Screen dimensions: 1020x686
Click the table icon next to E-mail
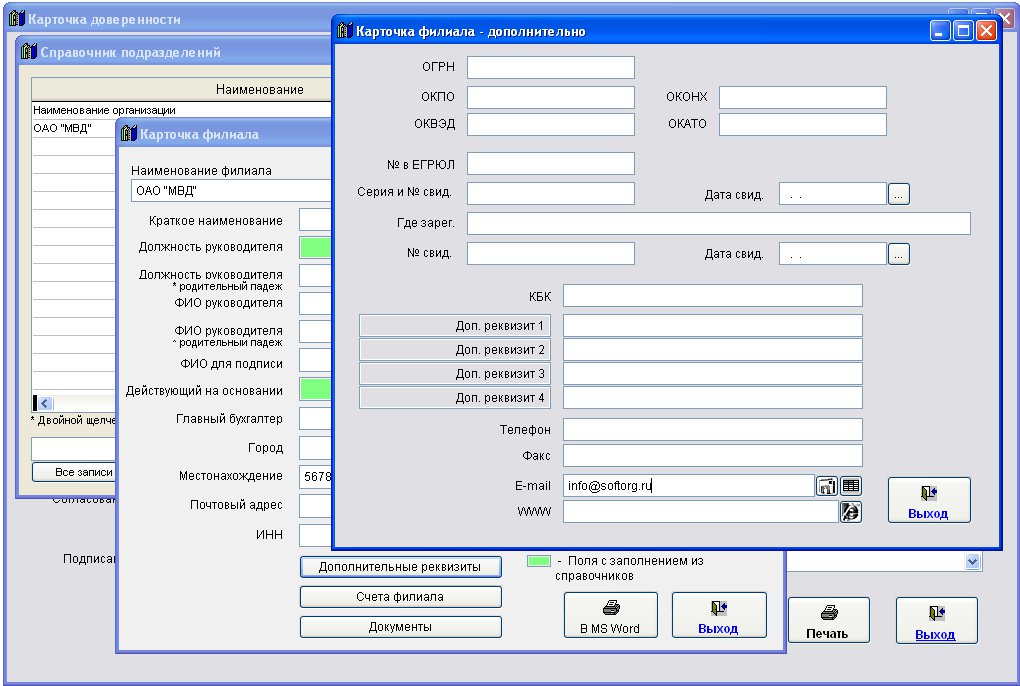851,486
